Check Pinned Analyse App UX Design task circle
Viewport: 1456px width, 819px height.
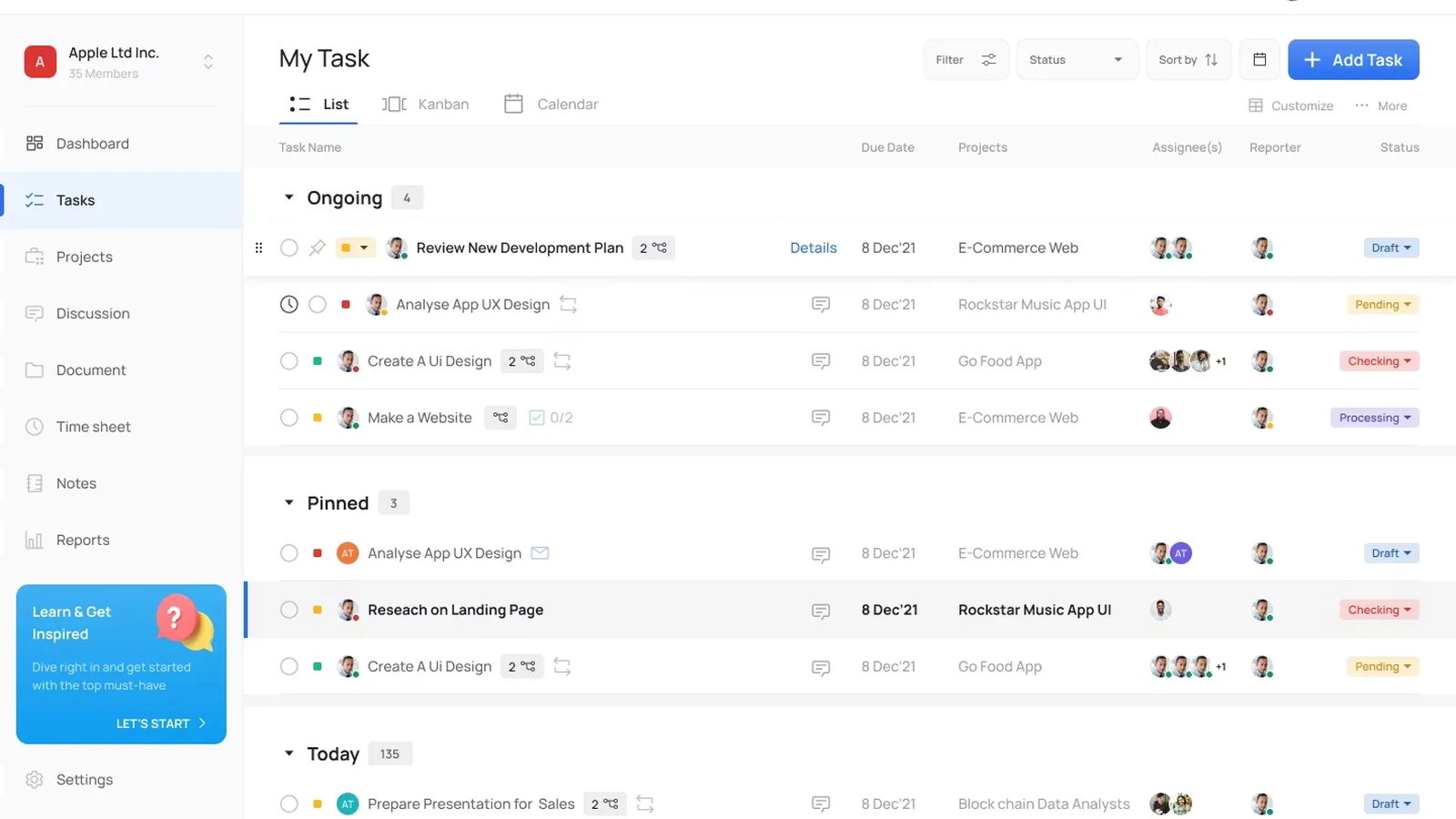(288, 553)
